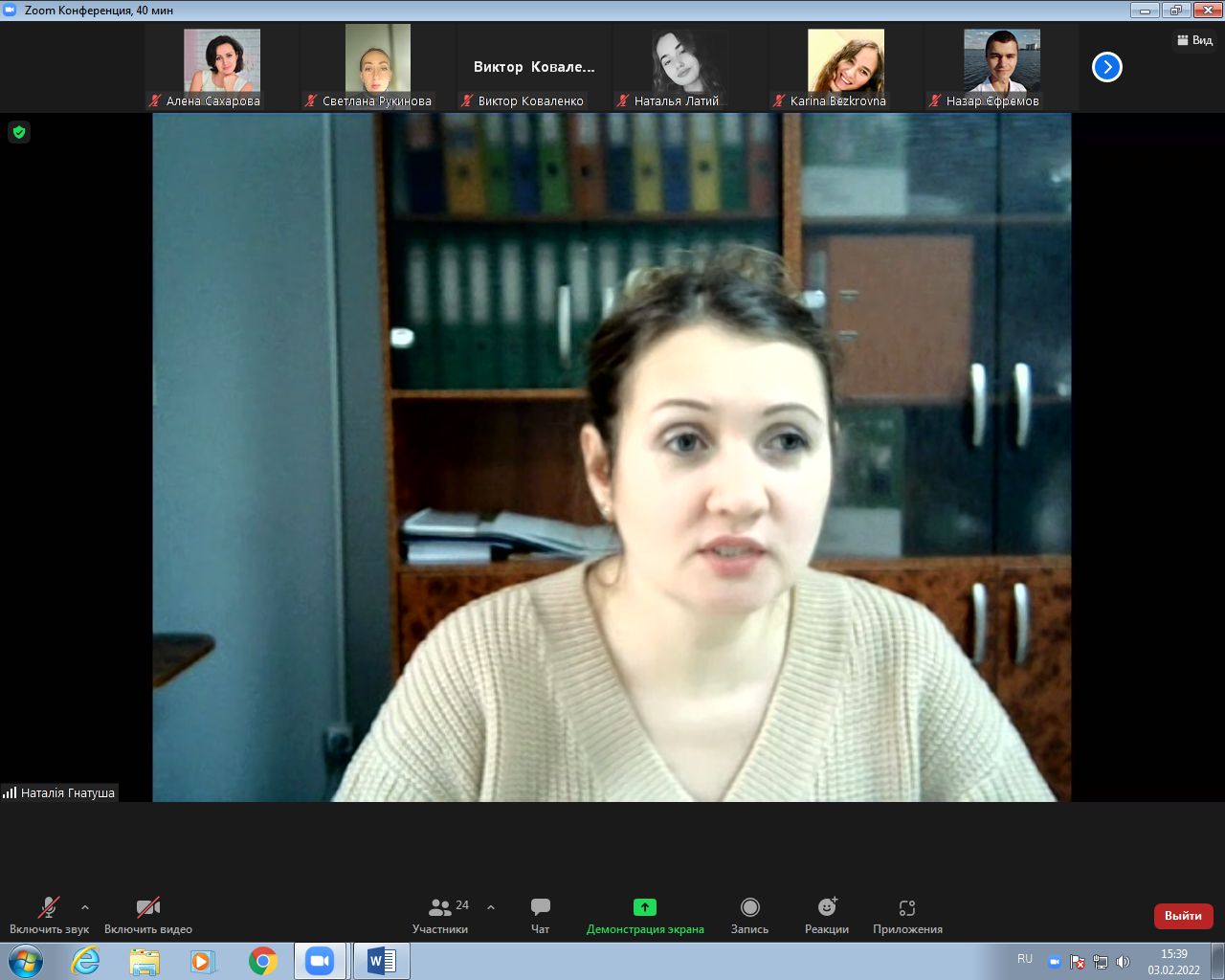
Task: Start screen sharing with Демонстрация экрана
Action: click(x=645, y=914)
